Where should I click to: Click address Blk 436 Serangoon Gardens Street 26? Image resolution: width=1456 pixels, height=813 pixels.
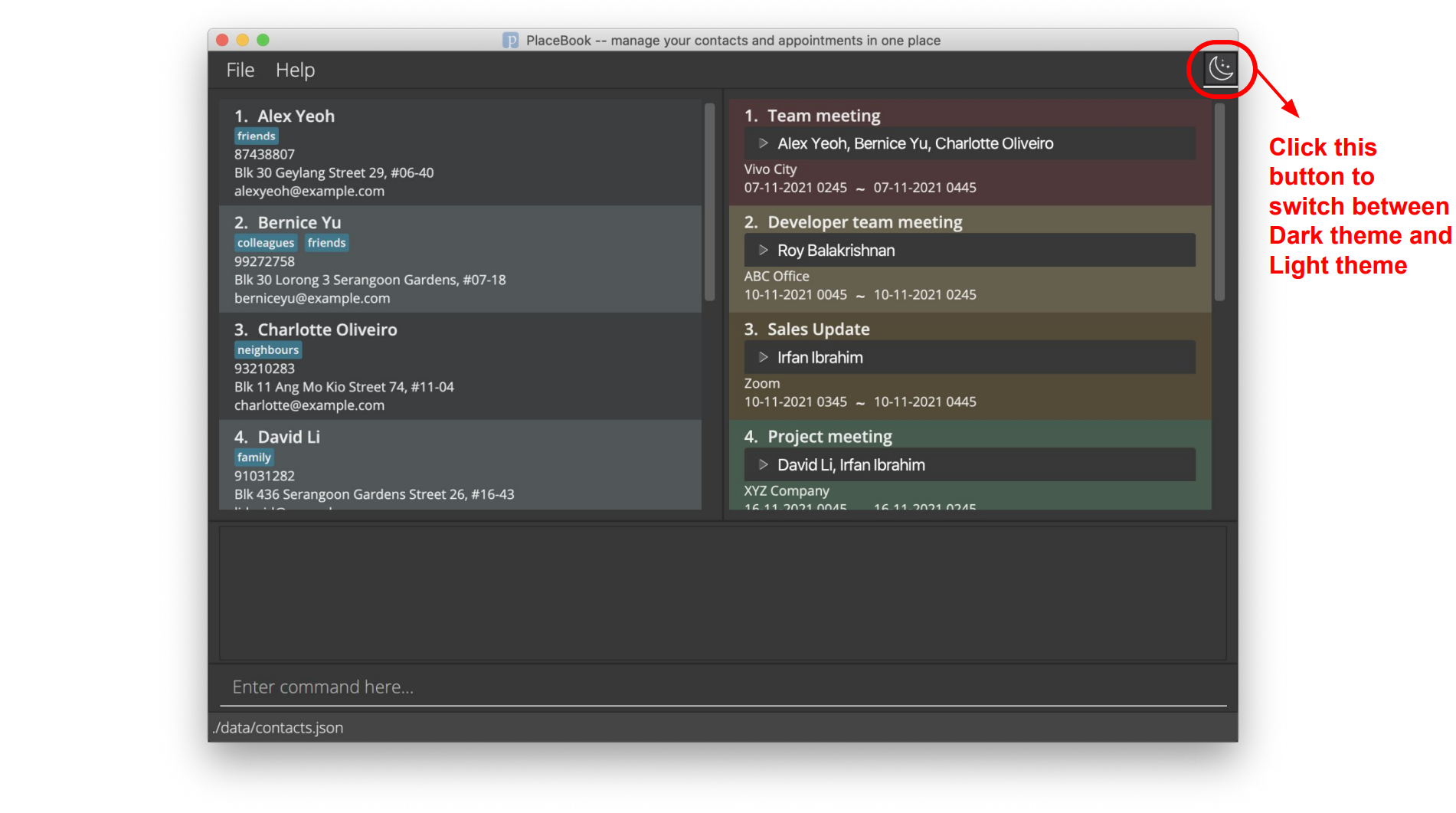coord(374,495)
